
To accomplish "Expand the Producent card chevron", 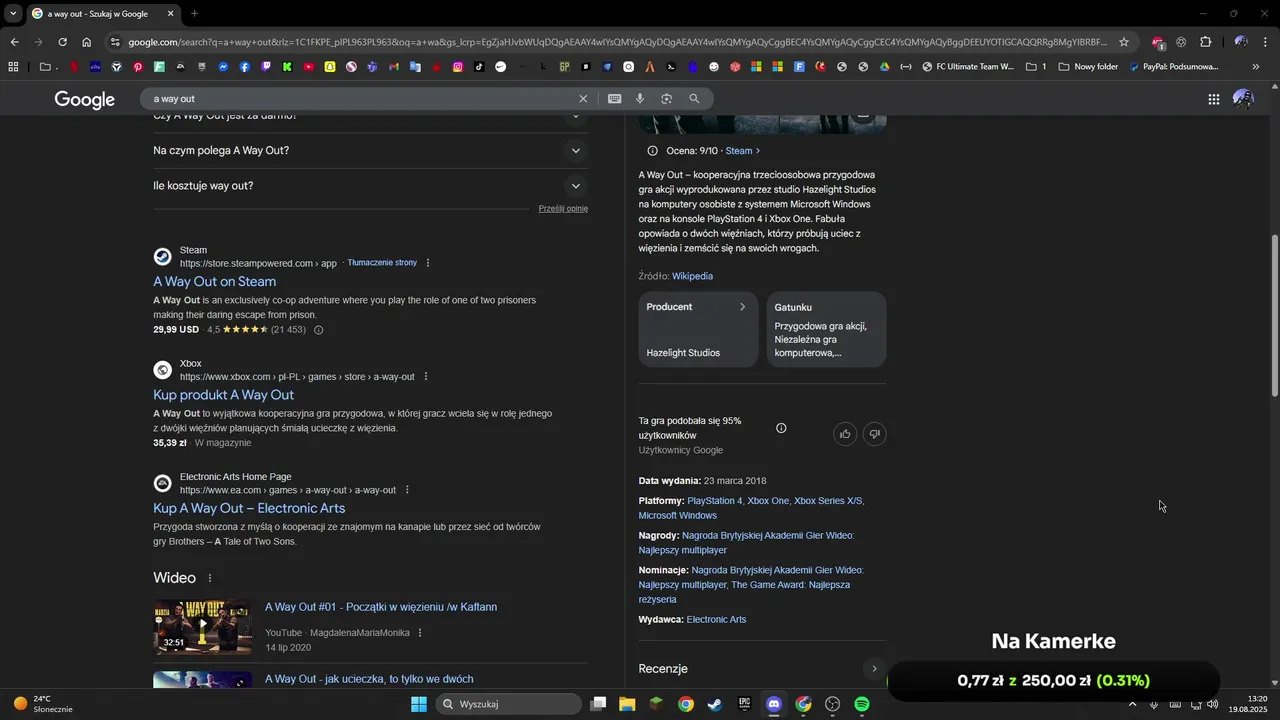I will coord(742,307).
